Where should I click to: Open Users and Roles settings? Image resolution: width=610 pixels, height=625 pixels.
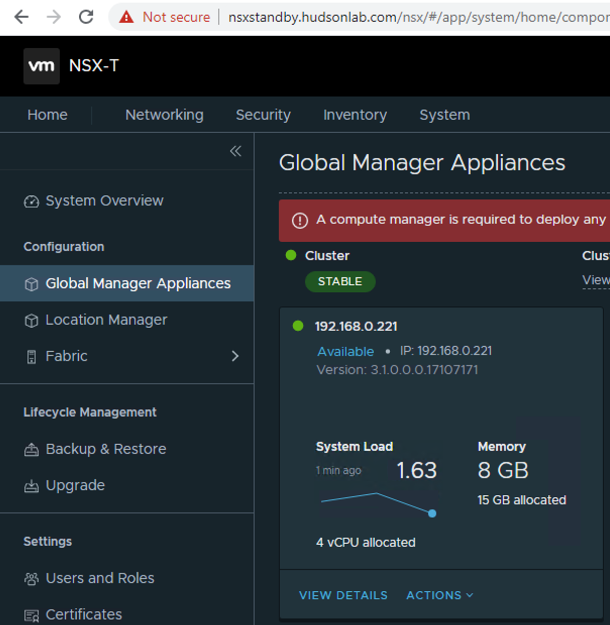(100, 578)
